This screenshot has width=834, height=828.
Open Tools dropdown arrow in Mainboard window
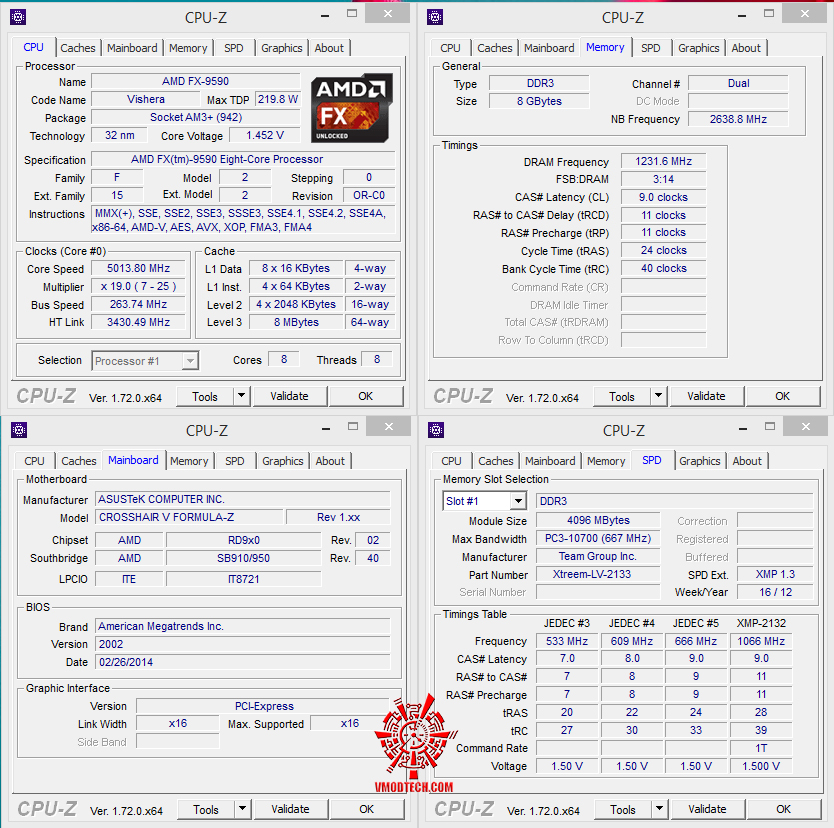[243, 809]
